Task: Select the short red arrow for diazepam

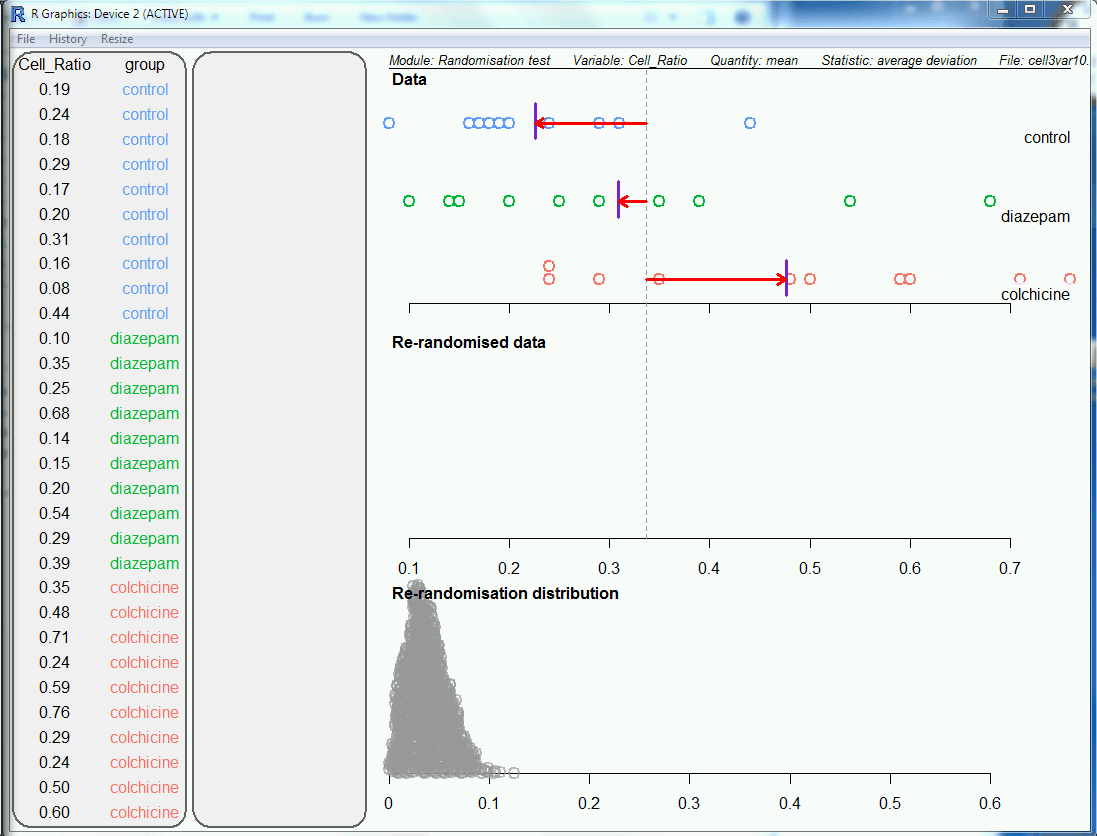Action: click(x=632, y=201)
